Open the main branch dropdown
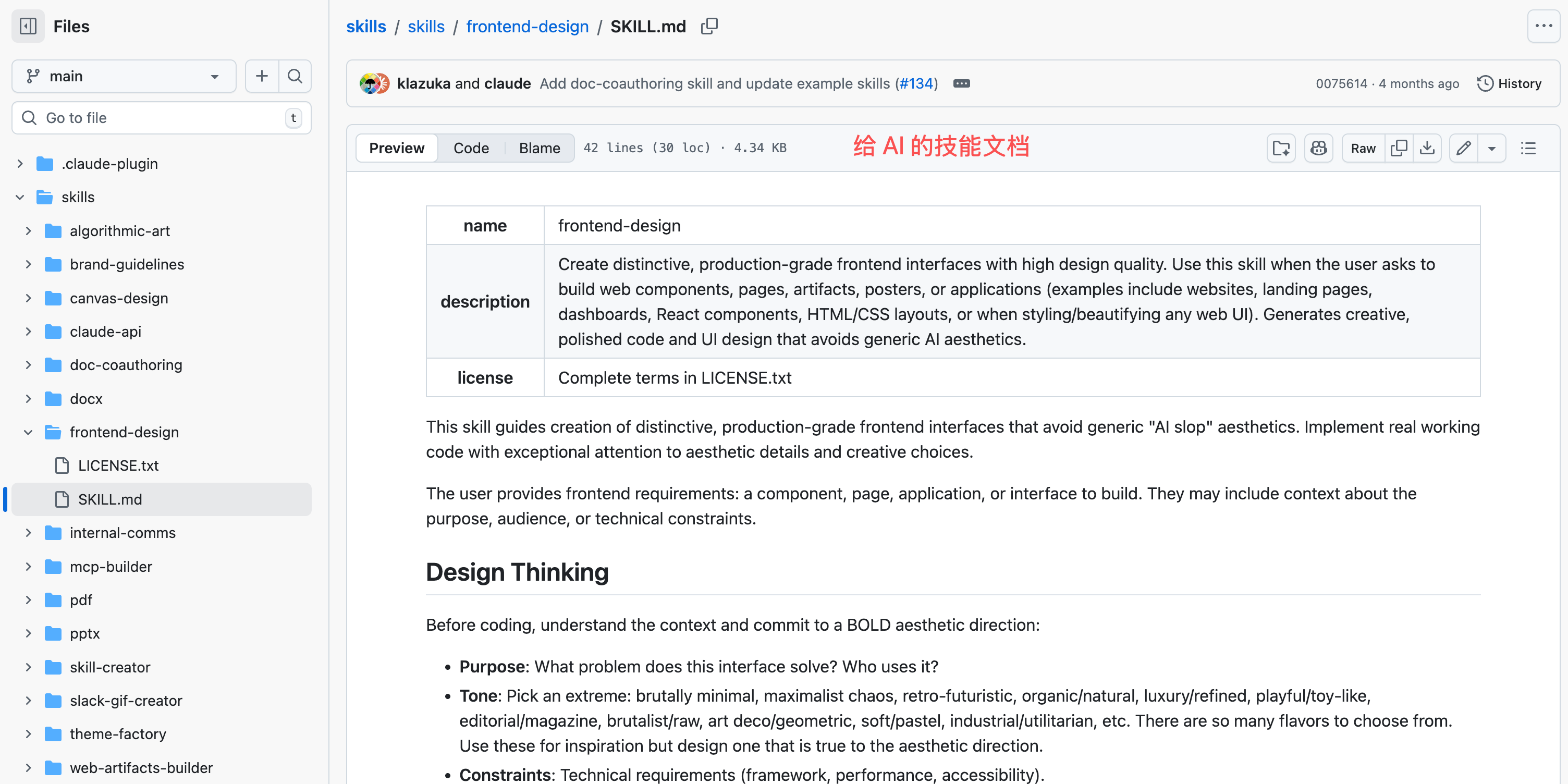This screenshot has width=1568, height=784. pos(124,76)
